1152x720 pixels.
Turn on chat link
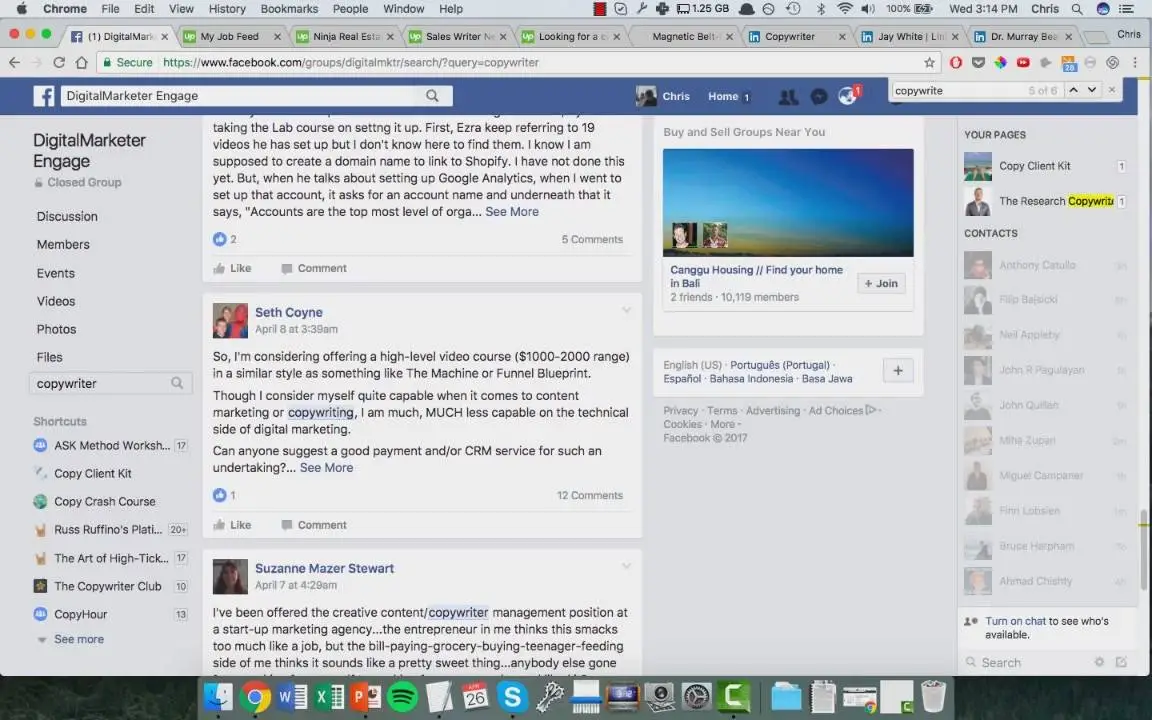1015,621
